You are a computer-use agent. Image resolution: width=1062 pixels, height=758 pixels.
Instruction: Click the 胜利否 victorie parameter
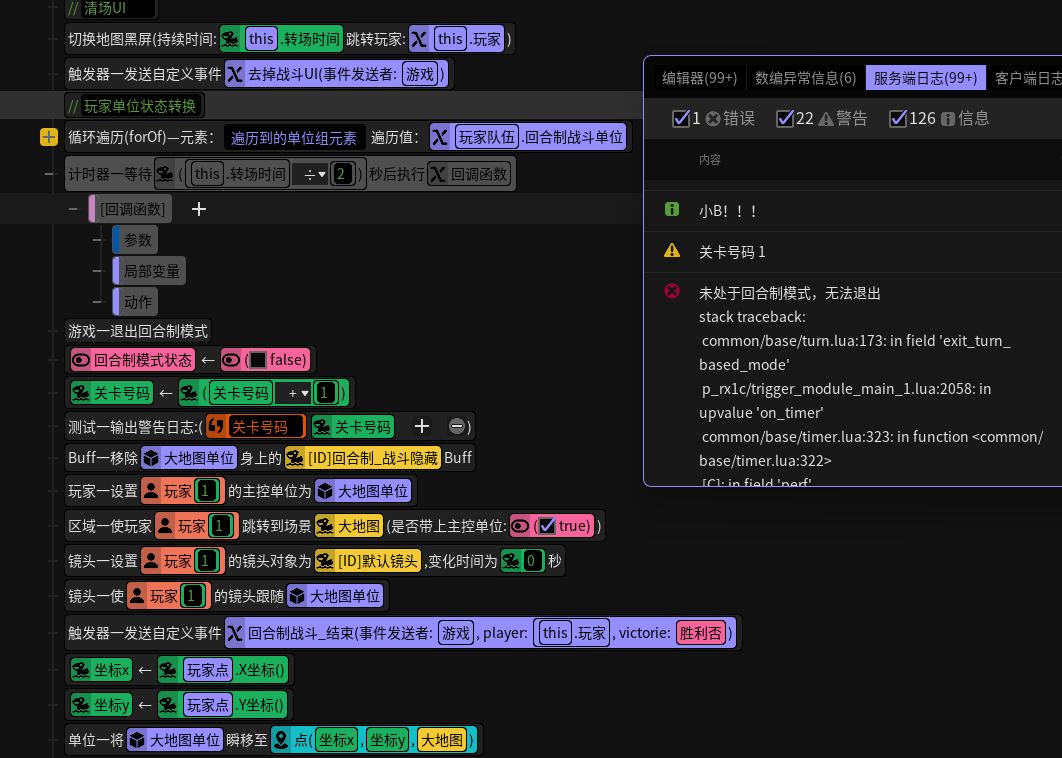(x=700, y=633)
